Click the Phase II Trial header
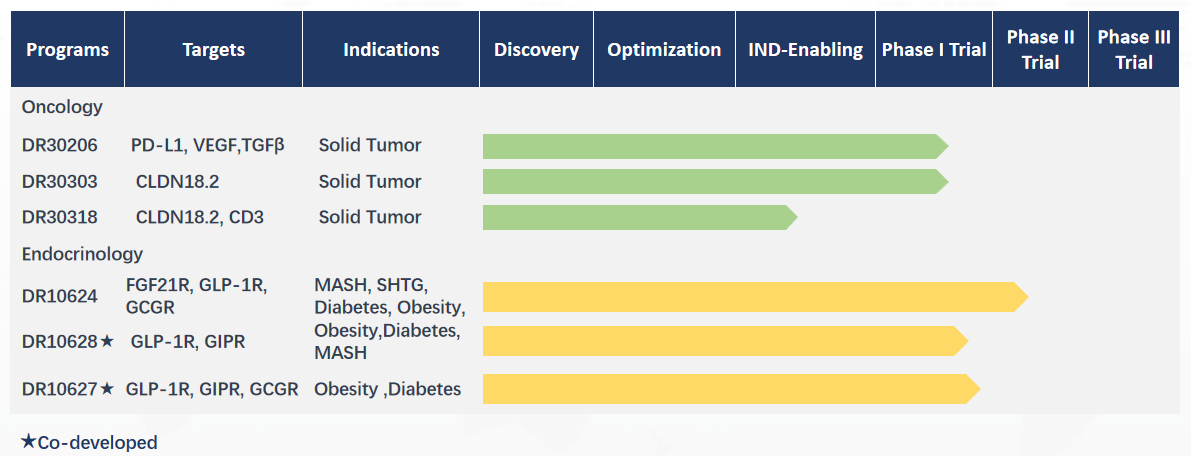Image resolution: width=1191 pixels, height=456 pixels. click(x=1041, y=49)
